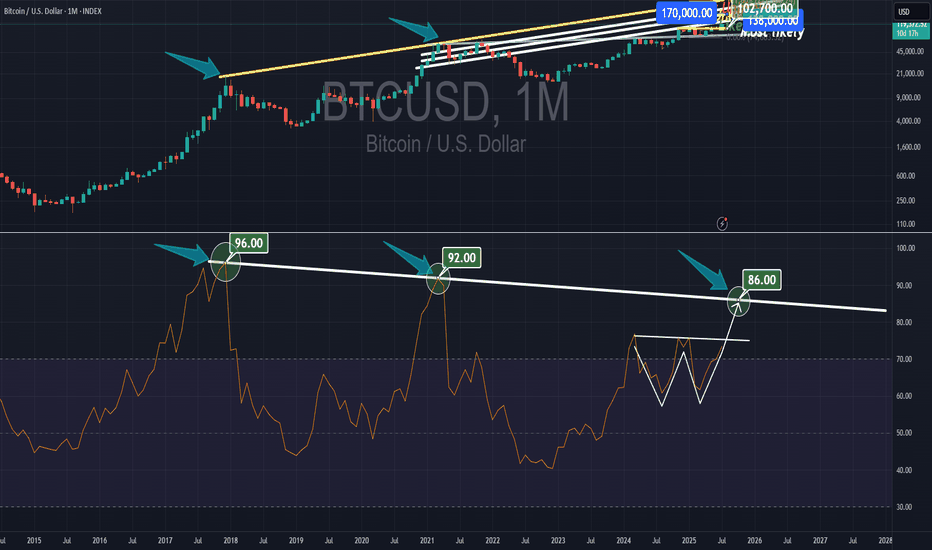The width and height of the screenshot is (932, 550).
Task: Click 100.00 on the RSI scale
Action: [x=906, y=249]
